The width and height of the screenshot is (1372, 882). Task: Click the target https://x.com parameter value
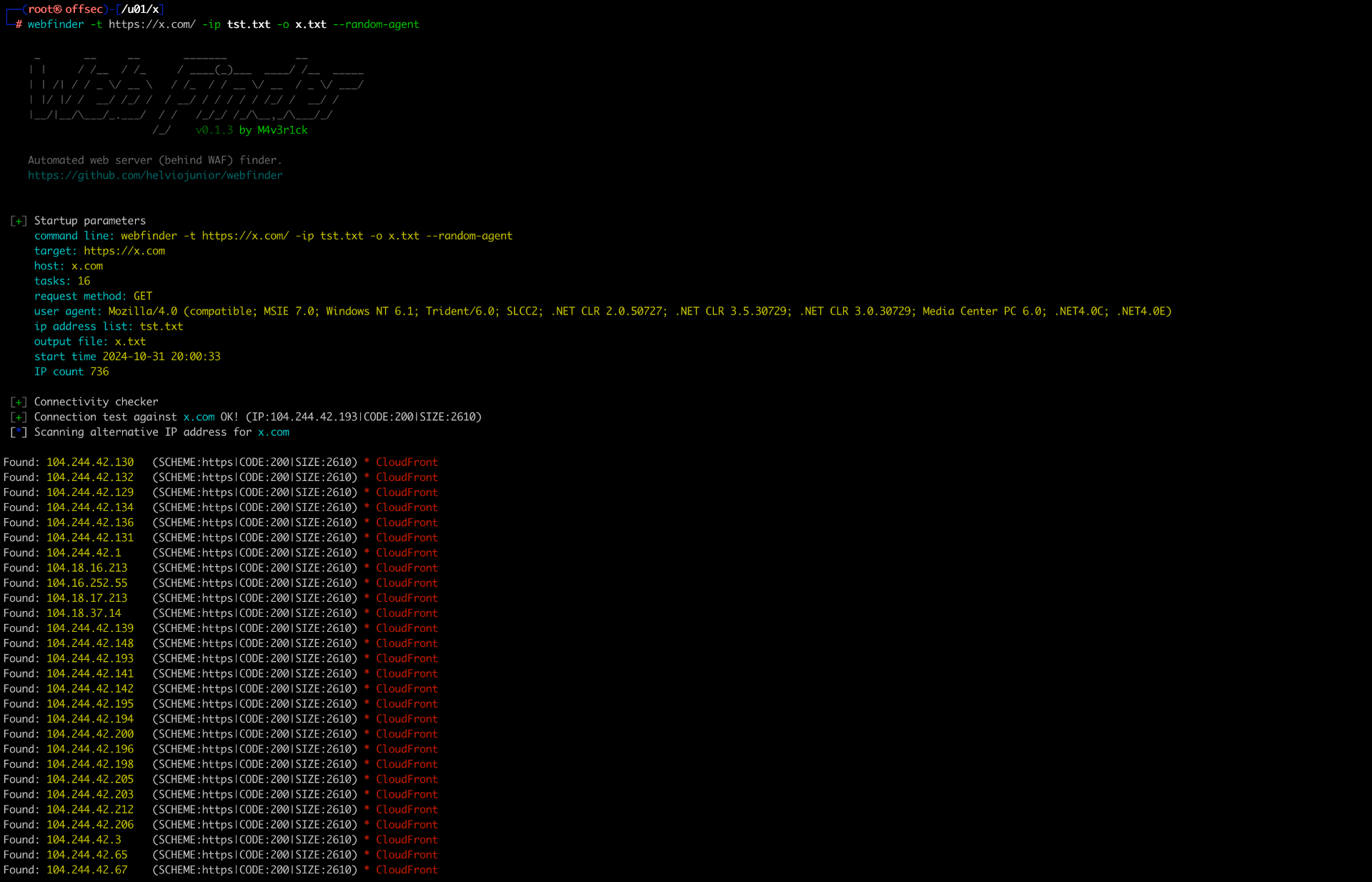tap(124, 251)
